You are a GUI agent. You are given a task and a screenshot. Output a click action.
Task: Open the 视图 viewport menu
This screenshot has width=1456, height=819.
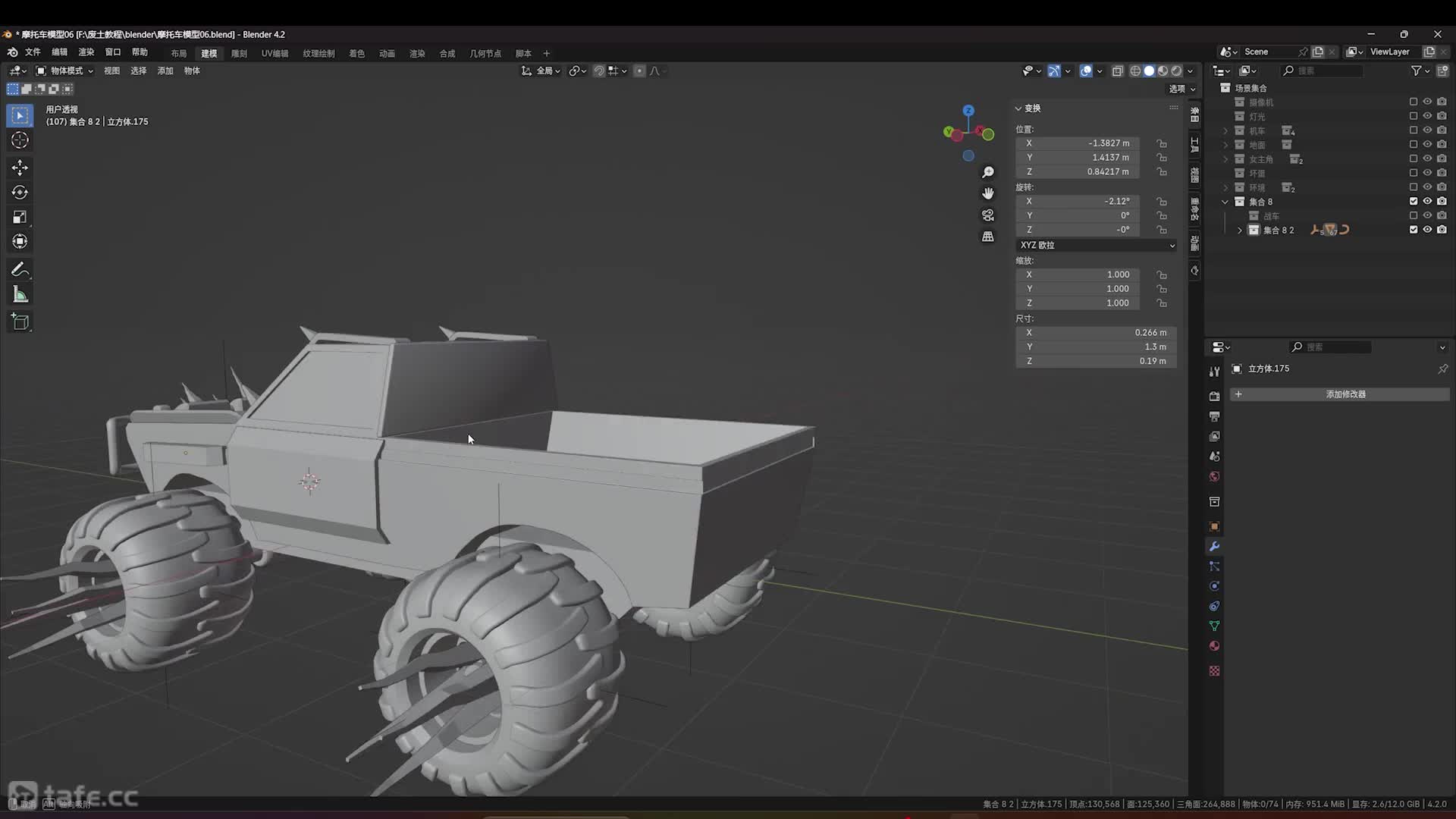(111, 71)
